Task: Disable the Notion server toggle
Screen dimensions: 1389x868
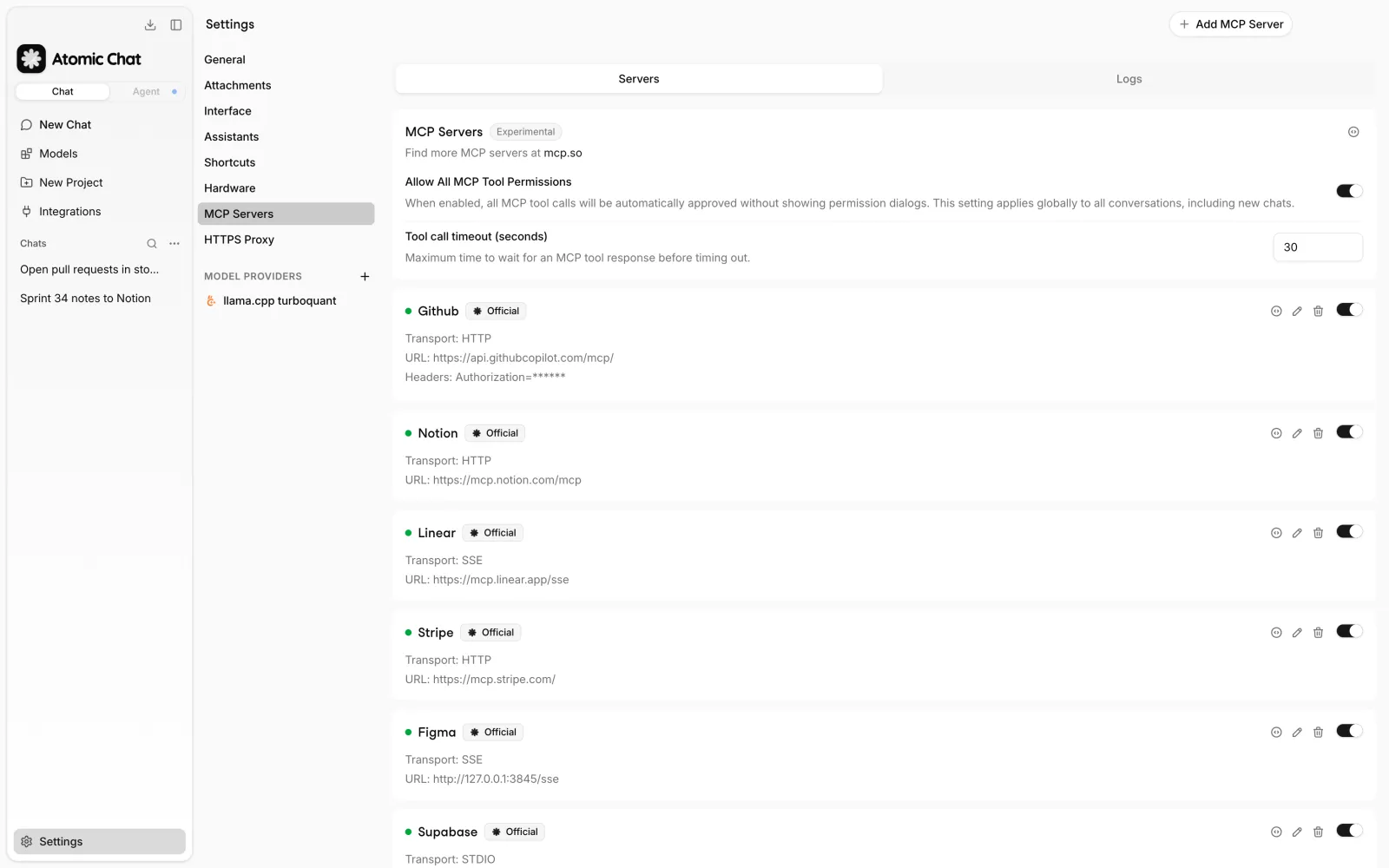Action: [x=1349, y=432]
